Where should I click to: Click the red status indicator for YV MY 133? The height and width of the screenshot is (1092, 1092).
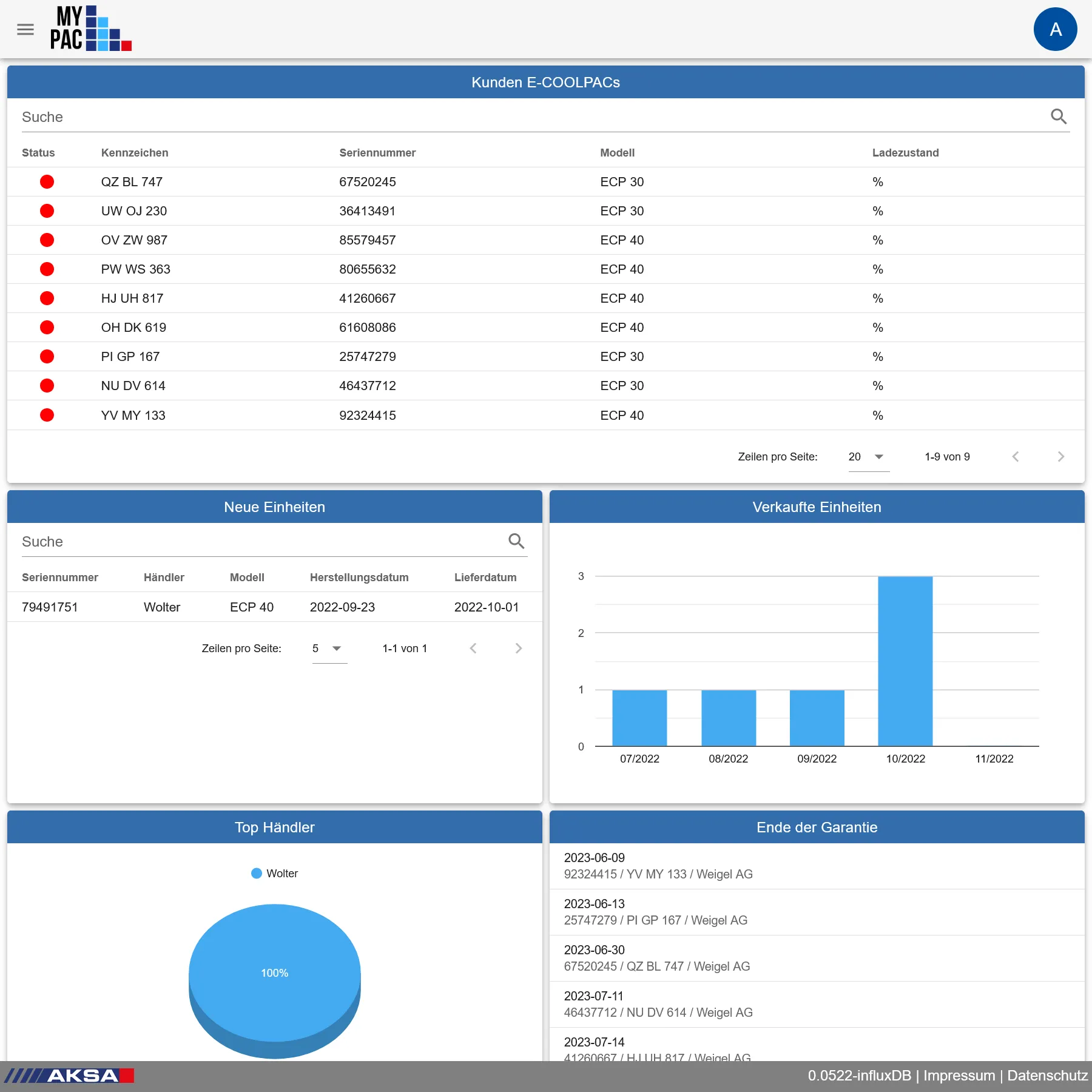pyautogui.click(x=47, y=415)
